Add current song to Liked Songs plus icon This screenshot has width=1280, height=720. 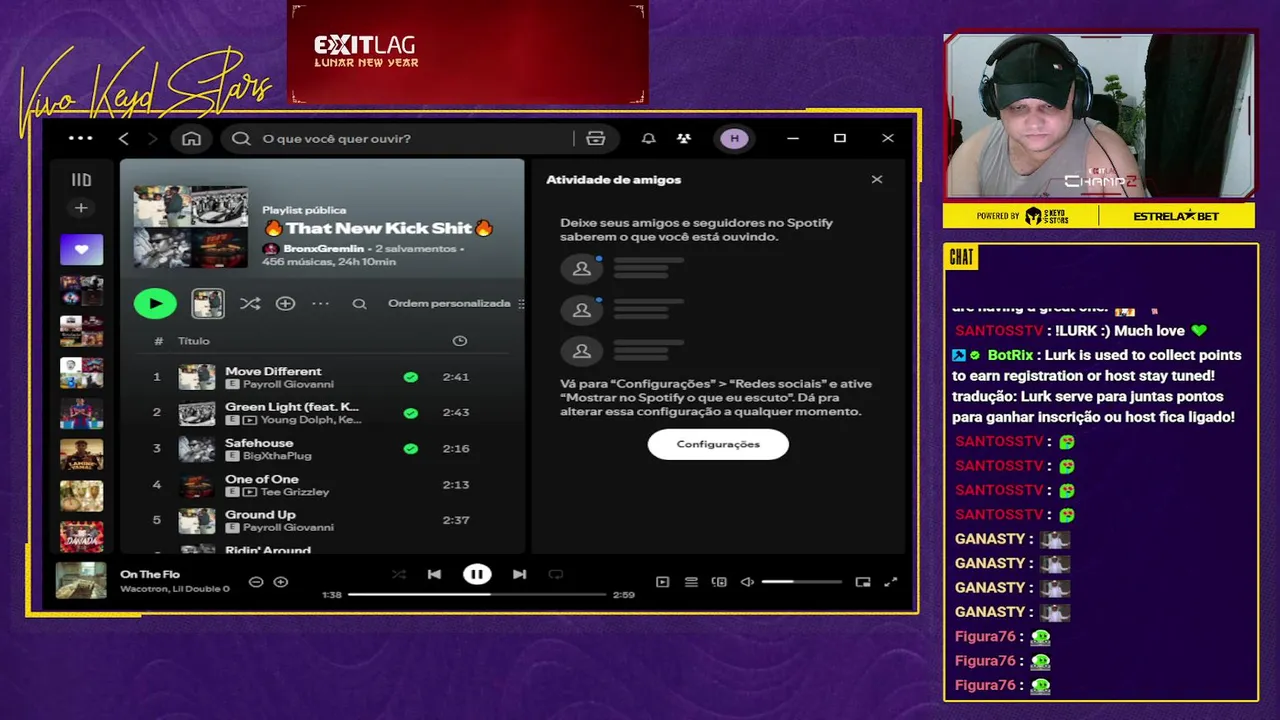click(281, 582)
